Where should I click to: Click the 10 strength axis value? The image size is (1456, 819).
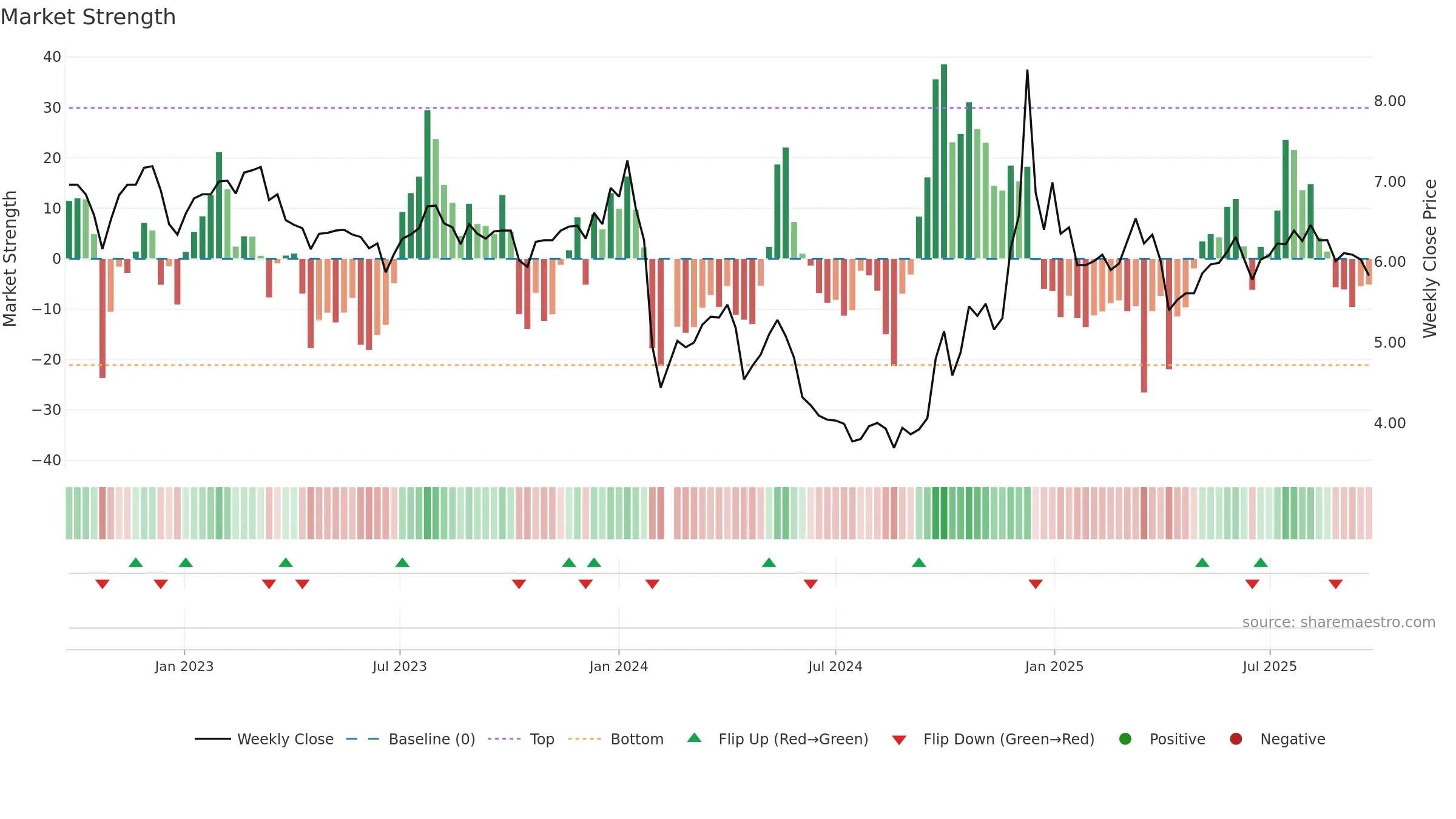(52, 209)
